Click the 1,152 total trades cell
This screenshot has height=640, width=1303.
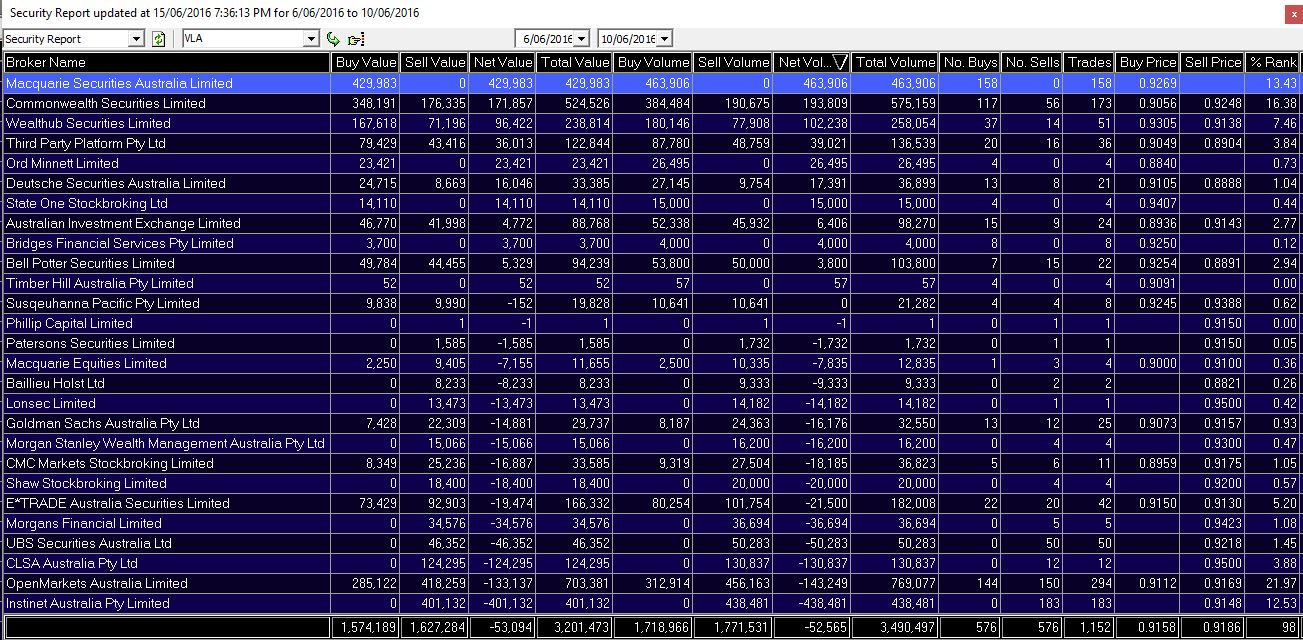pos(1089,626)
